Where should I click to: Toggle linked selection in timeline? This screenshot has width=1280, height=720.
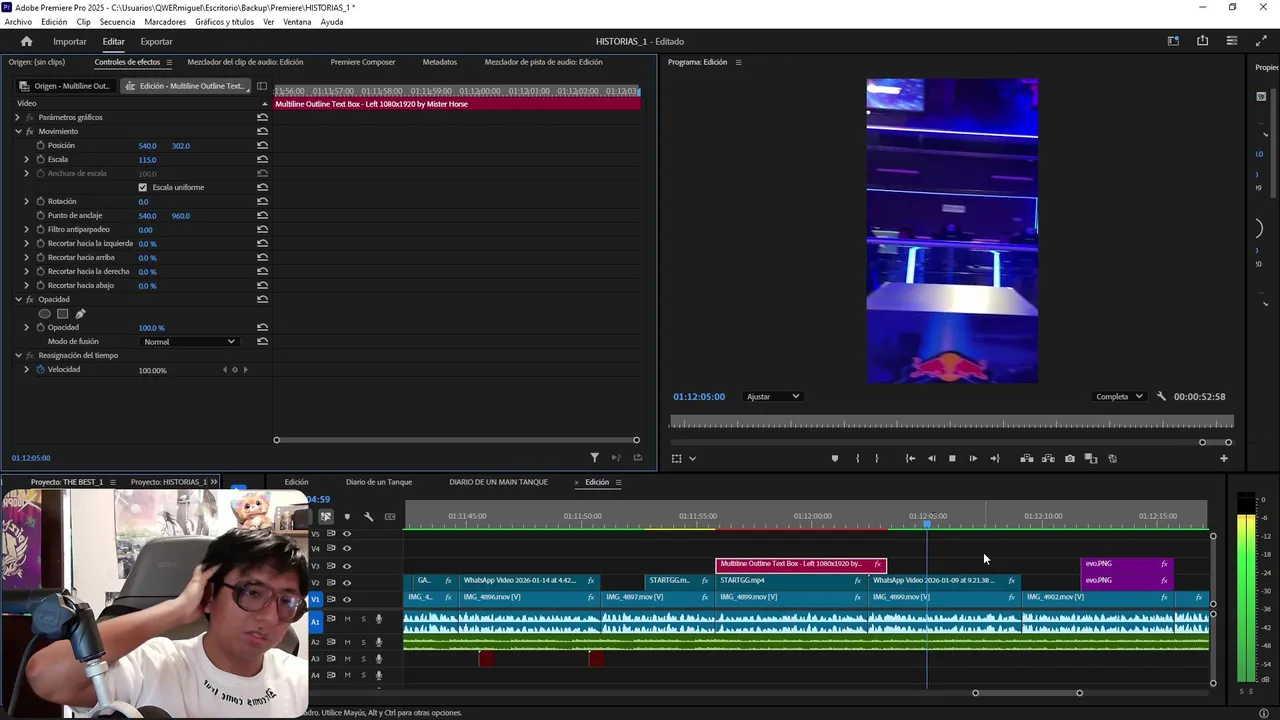tap(326, 516)
